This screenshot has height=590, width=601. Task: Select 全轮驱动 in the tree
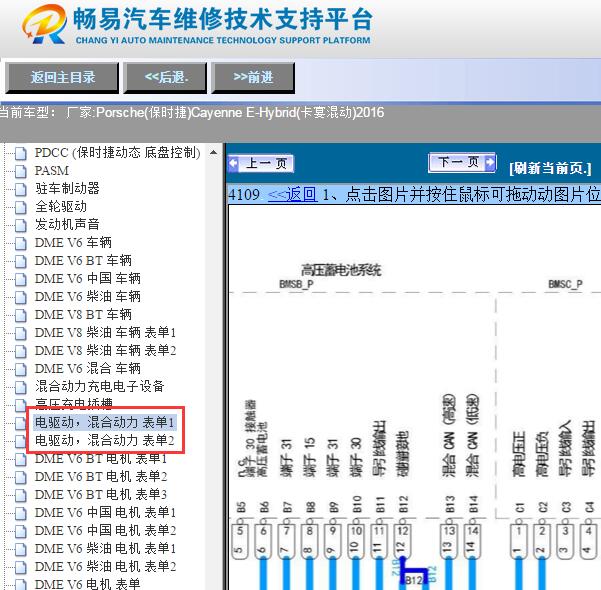[61, 207]
